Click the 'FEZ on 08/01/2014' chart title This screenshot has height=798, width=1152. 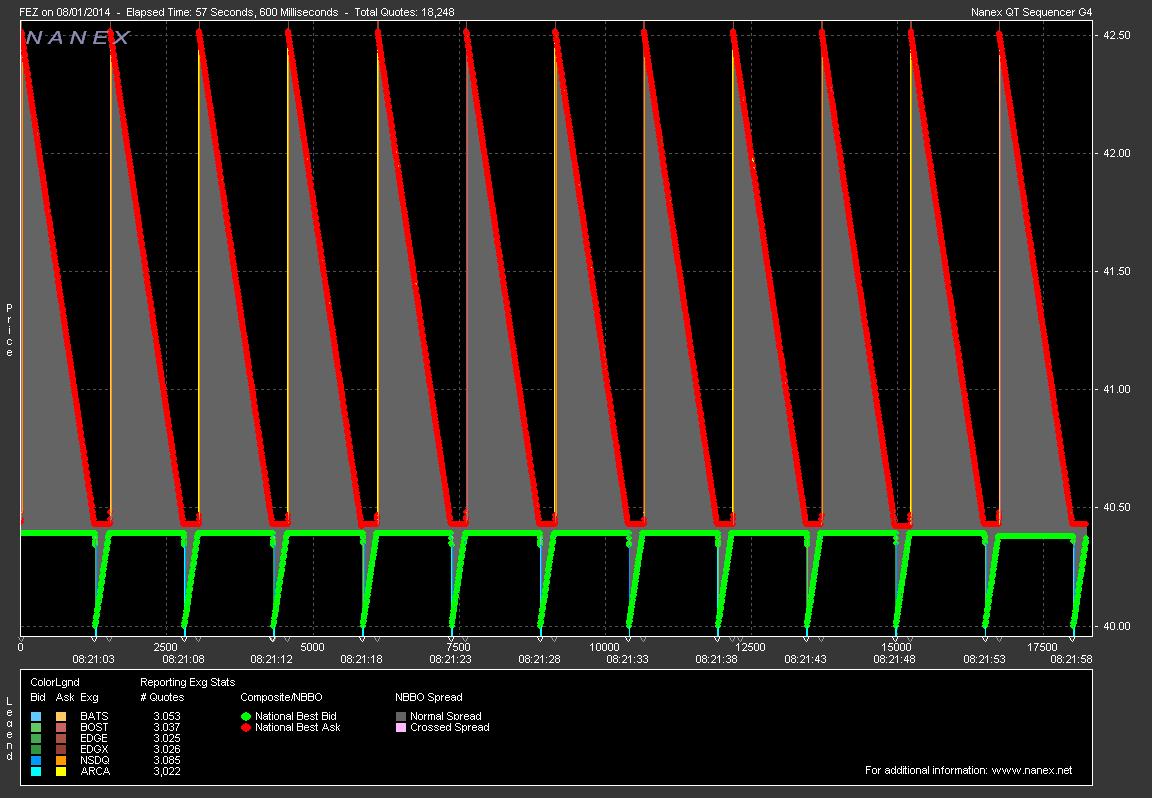65,12
